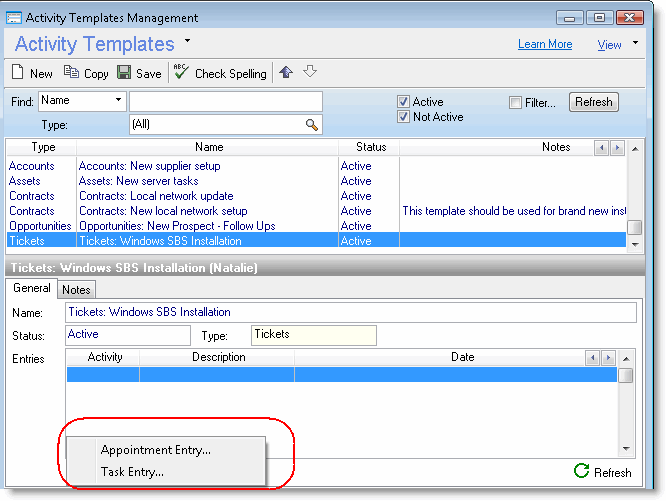Switch to the Notes tab
Viewport: 666px width, 501px height.
click(76, 290)
